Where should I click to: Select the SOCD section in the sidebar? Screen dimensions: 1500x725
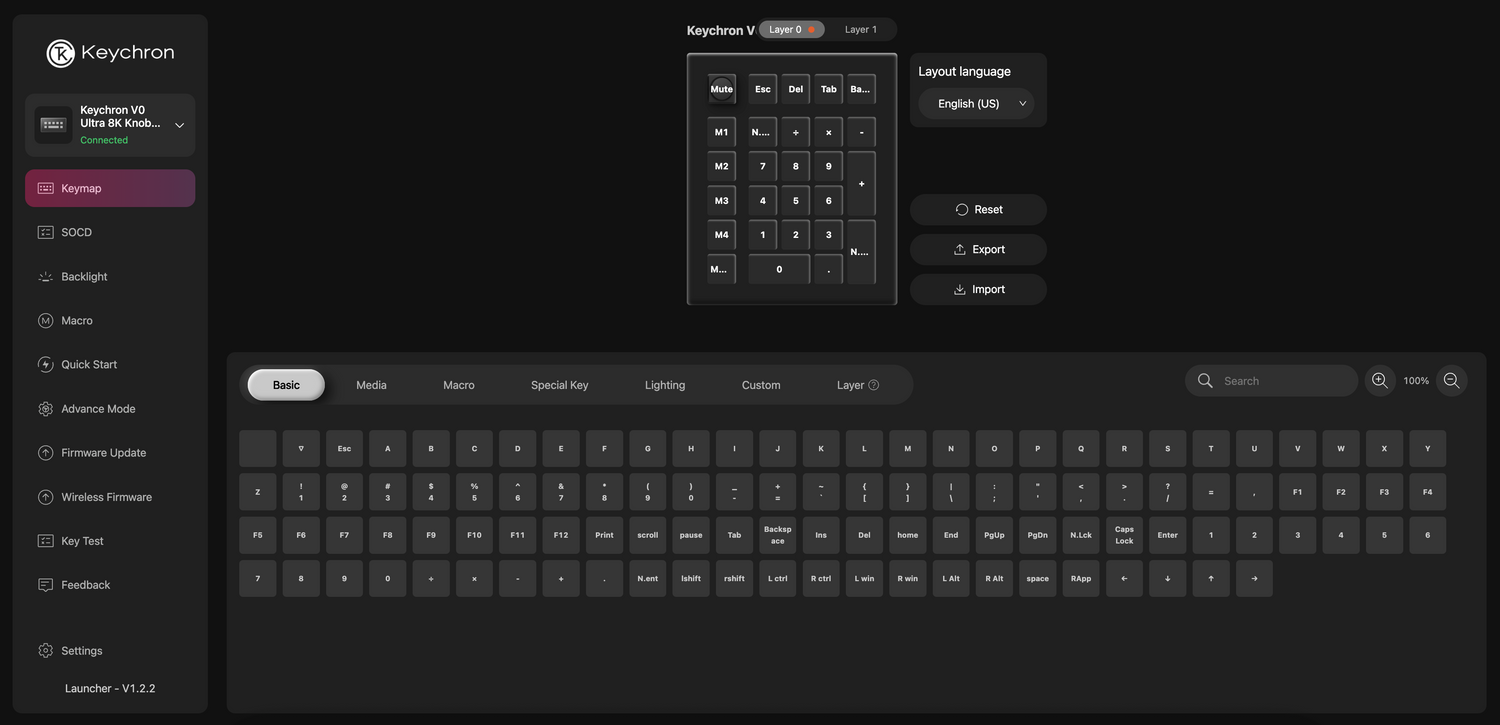coord(76,232)
